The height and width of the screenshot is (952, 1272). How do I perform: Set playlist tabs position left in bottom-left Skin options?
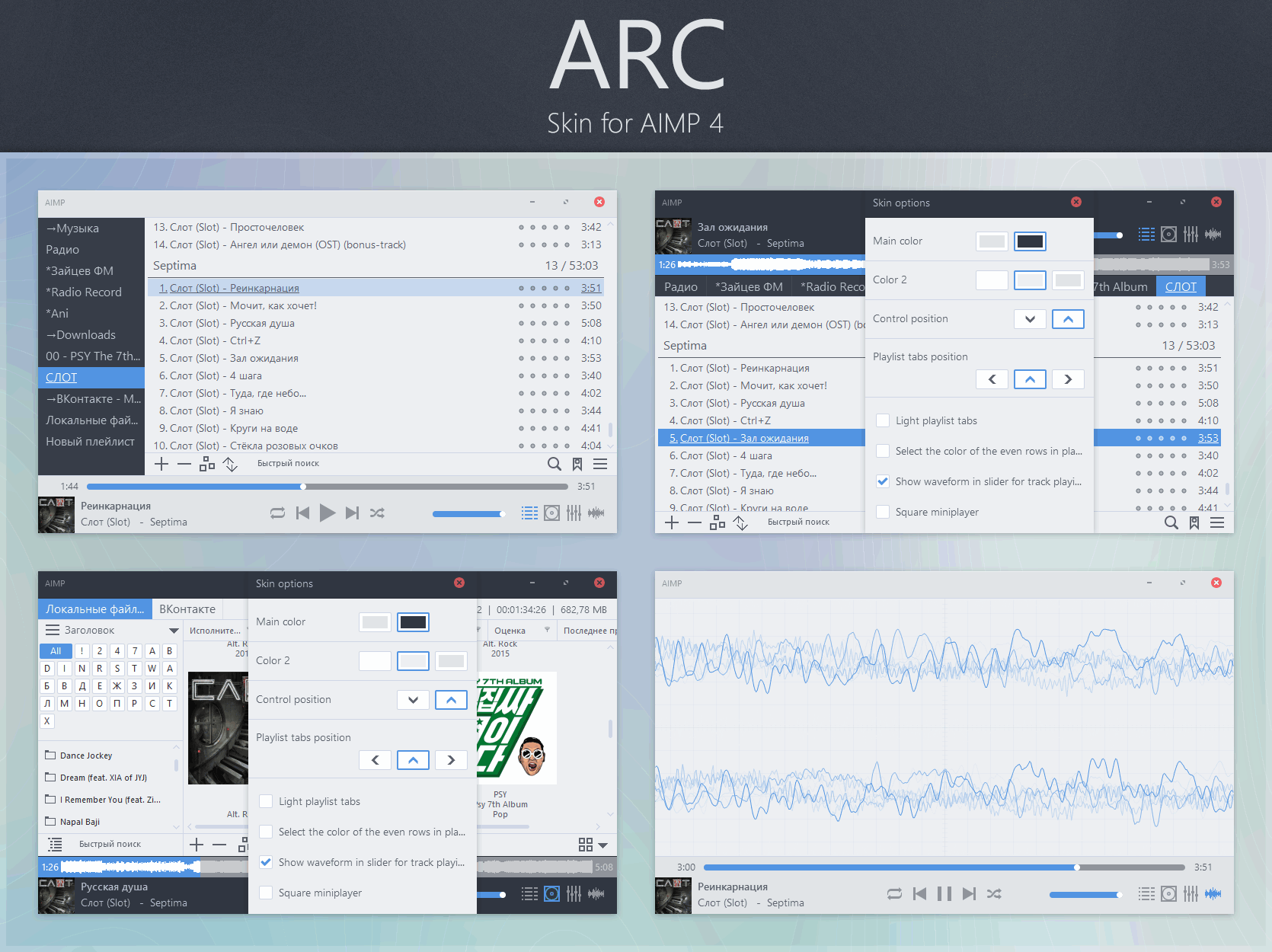pos(375,760)
